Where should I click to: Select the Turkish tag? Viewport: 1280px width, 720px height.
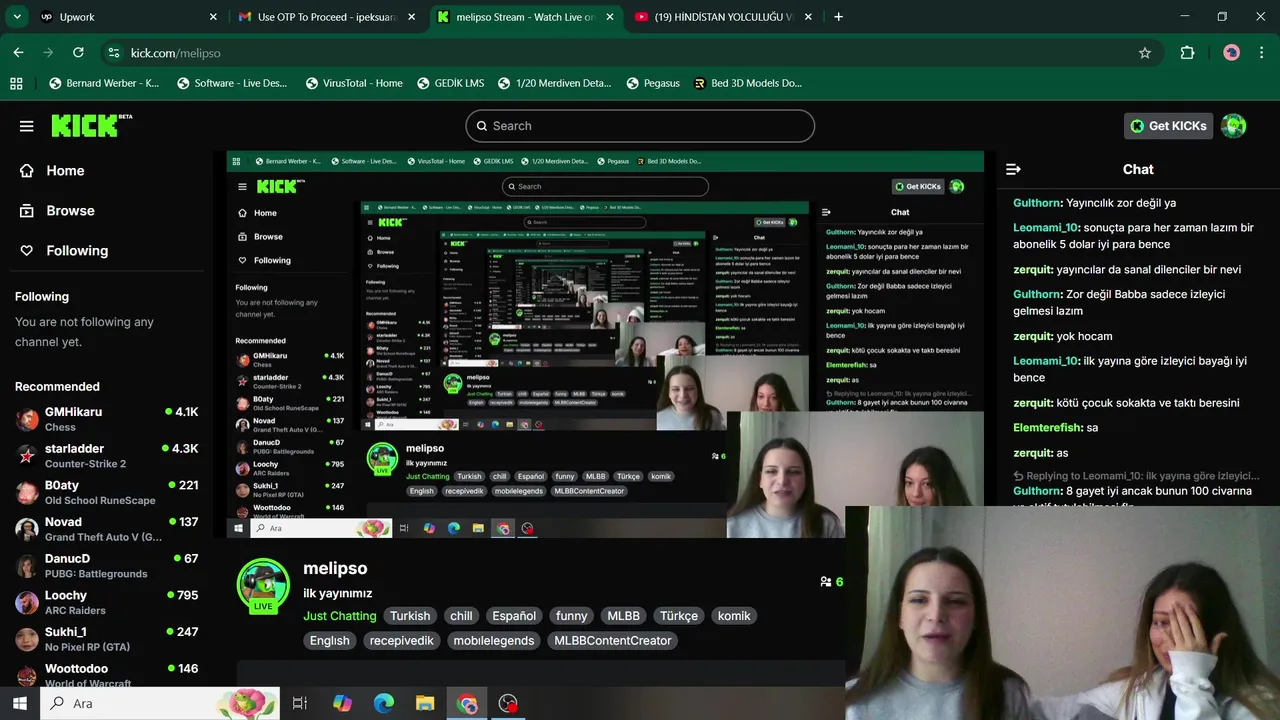click(x=410, y=616)
